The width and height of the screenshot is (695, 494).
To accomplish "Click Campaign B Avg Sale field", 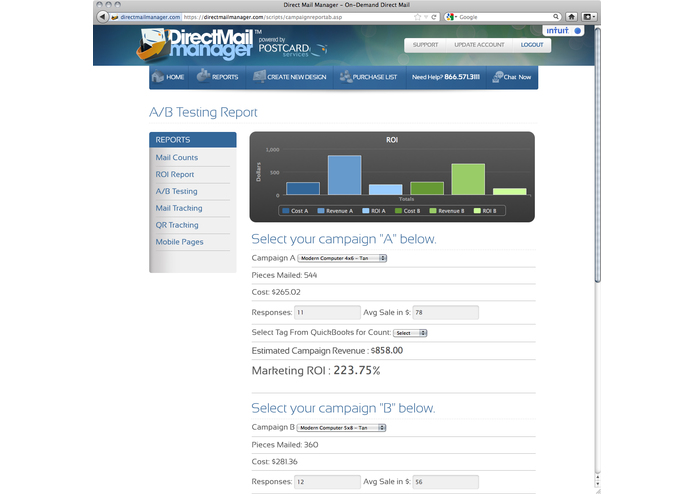I will click(445, 482).
